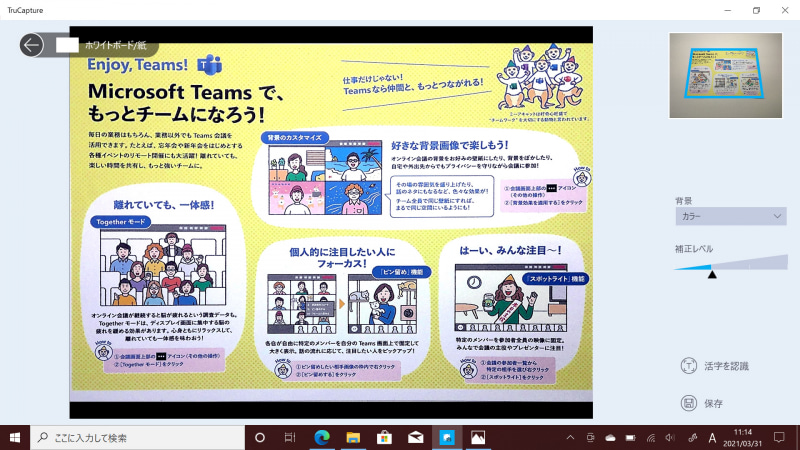Screen dimensions: 800x450
Task: Show hidden system tray icons
Action: (x=570, y=438)
